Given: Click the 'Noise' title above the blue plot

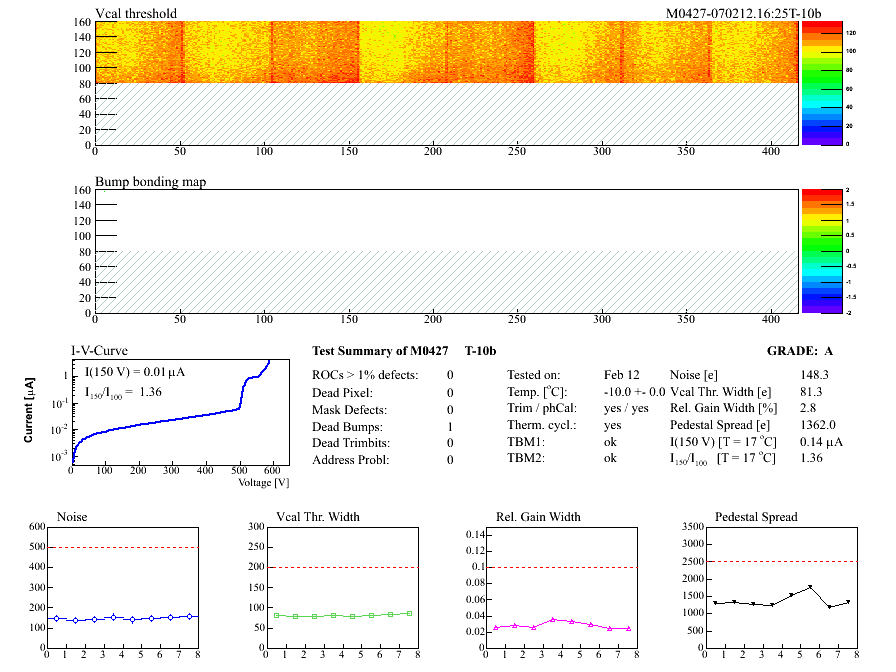Looking at the screenshot, I should coord(72,517).
